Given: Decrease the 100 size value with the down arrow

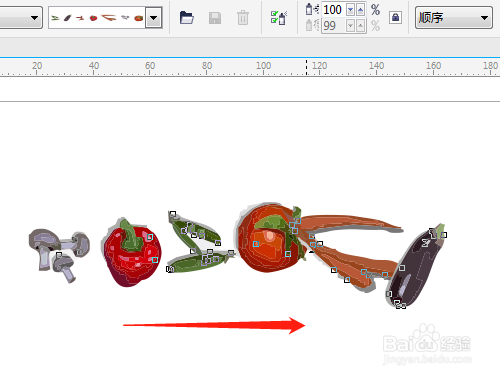Looking at the screenshot, I should point(351,10).
